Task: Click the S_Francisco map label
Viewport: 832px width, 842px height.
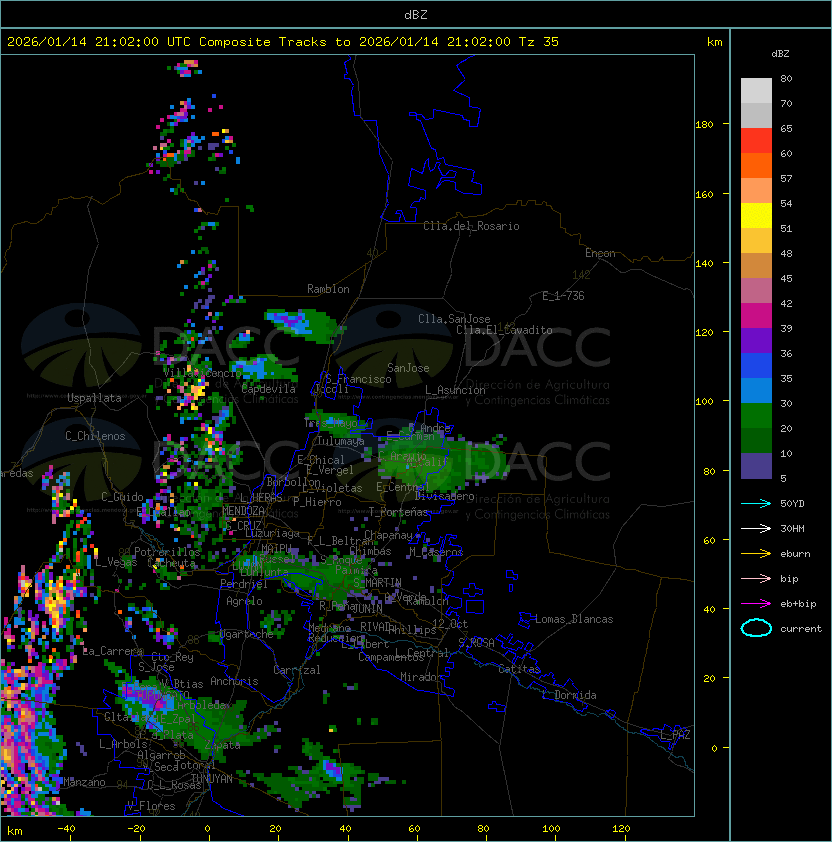Action: click(x=358, y=379)
